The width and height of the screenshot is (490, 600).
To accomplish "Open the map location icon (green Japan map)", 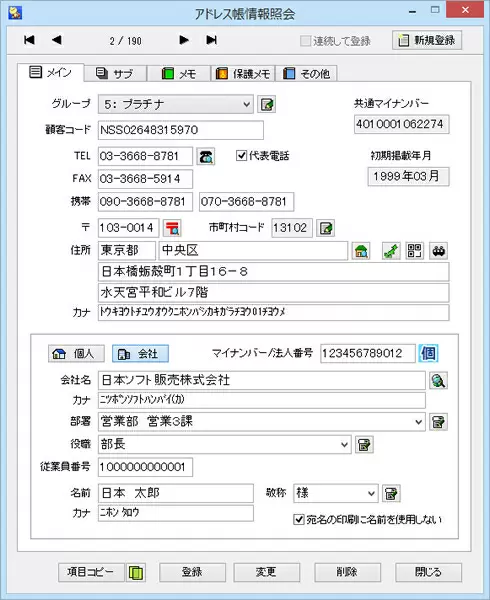I will click(391, 251).
